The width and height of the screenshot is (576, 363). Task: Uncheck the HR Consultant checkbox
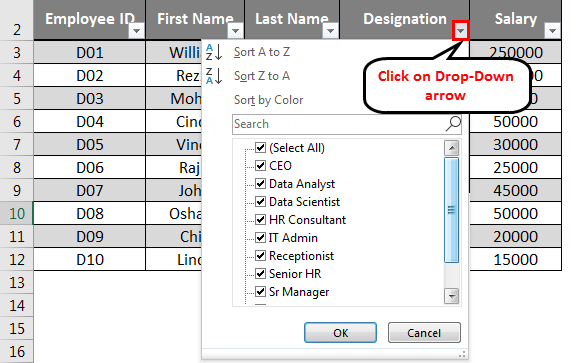coord(260,220)
